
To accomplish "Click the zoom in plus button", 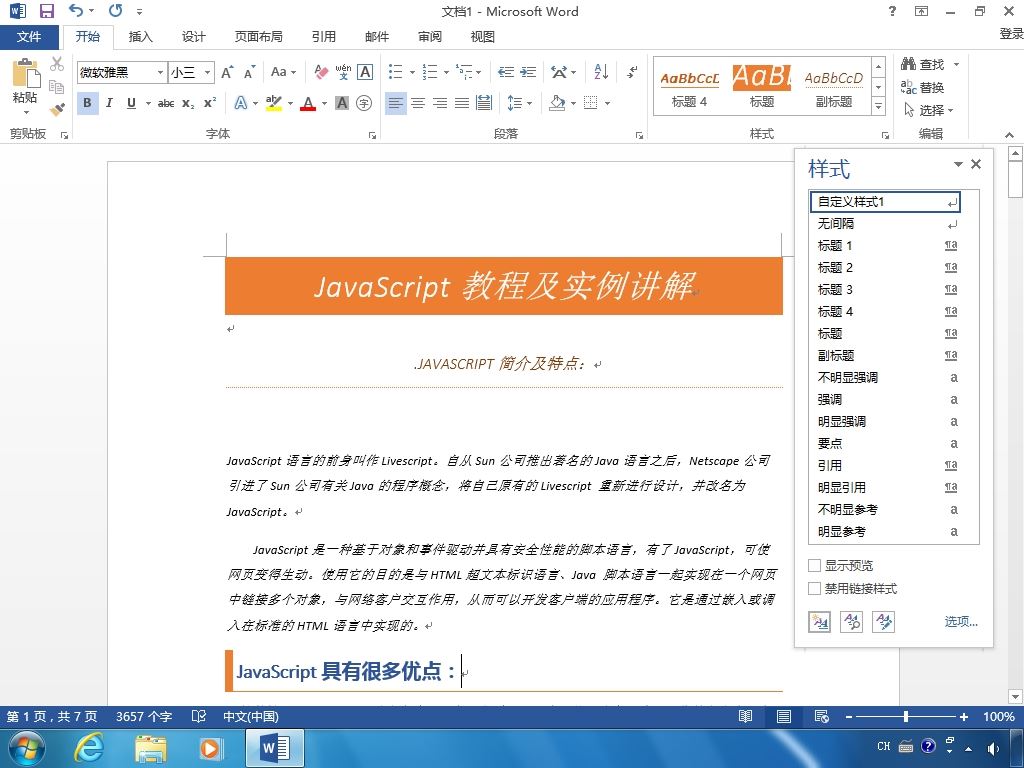I will (x=963, y=716).
